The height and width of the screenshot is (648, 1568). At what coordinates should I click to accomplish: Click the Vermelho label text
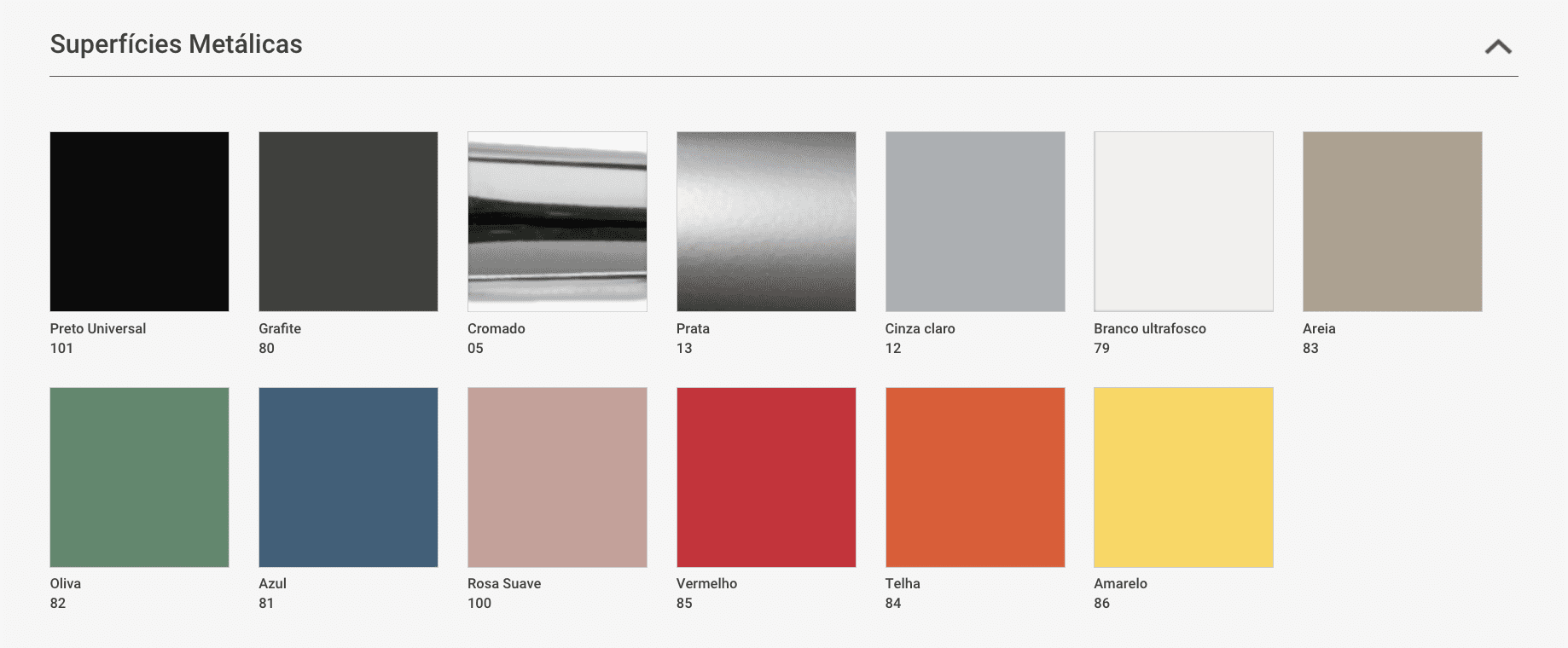pyautogui.click(x=706, y=583)
